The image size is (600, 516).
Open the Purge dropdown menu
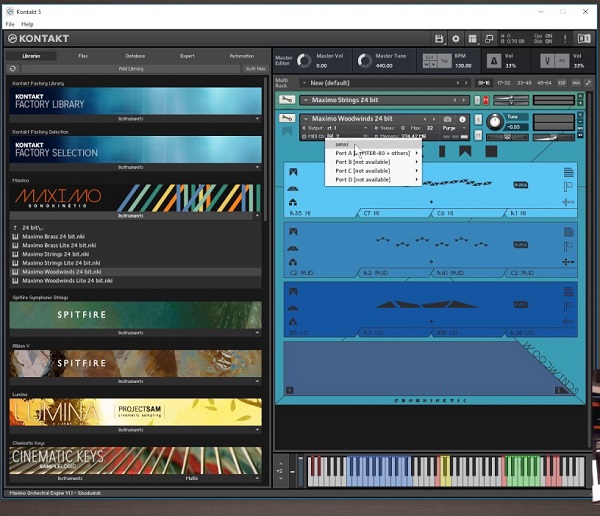point(454,128)
